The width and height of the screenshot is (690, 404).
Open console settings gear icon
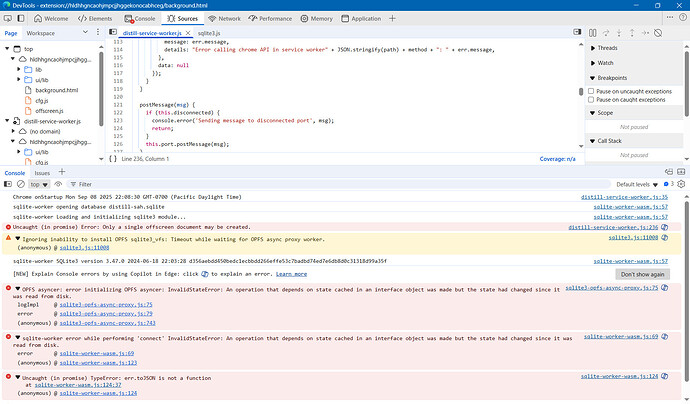coord(681,184)
